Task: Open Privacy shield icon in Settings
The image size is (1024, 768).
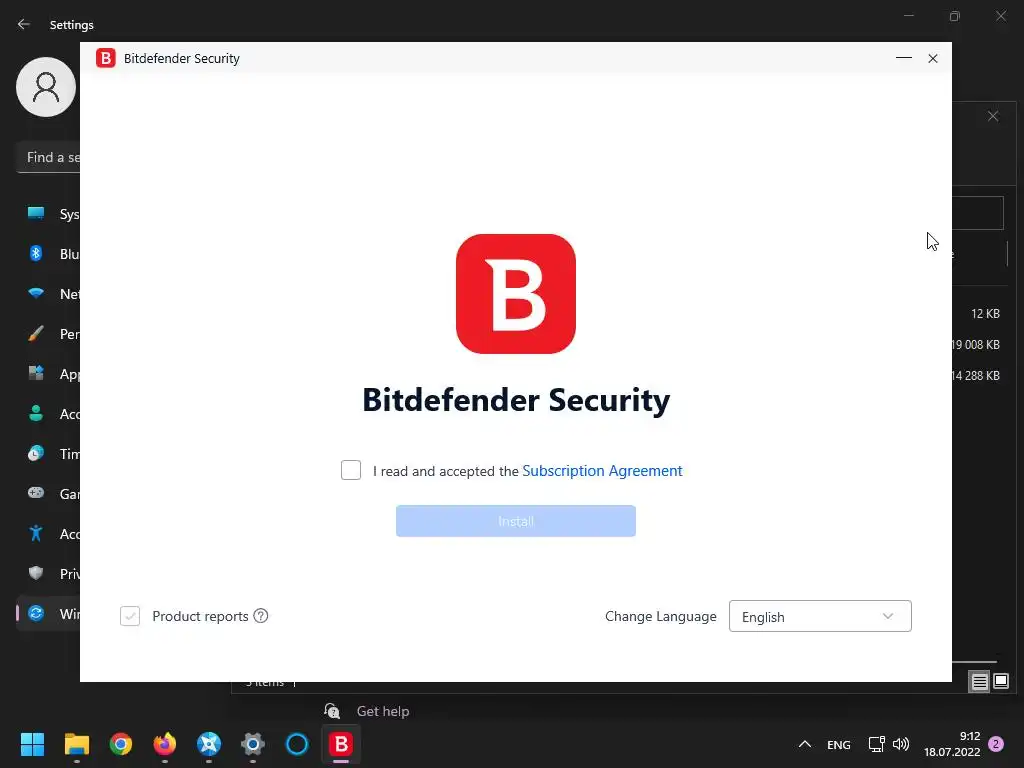Action: pyautogui.click(x=36, y=573)
